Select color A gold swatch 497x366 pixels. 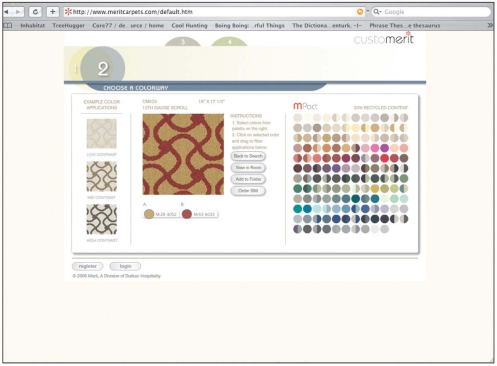pos(149,214)
